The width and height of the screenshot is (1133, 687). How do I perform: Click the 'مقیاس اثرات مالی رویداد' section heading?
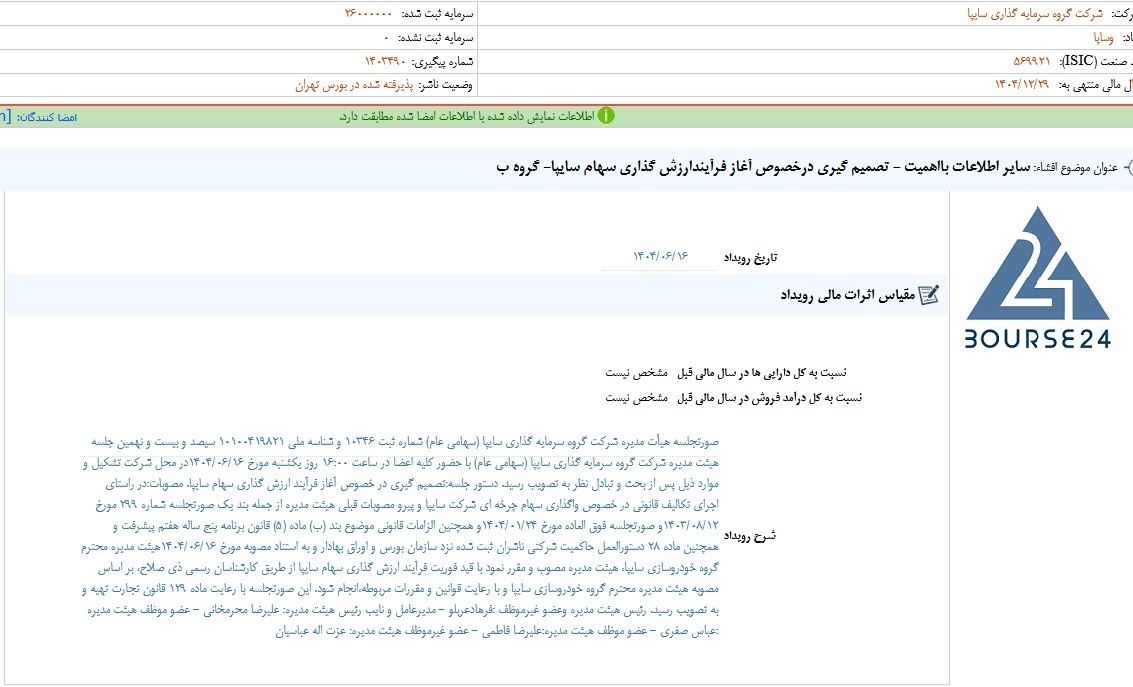coord(848,295)
